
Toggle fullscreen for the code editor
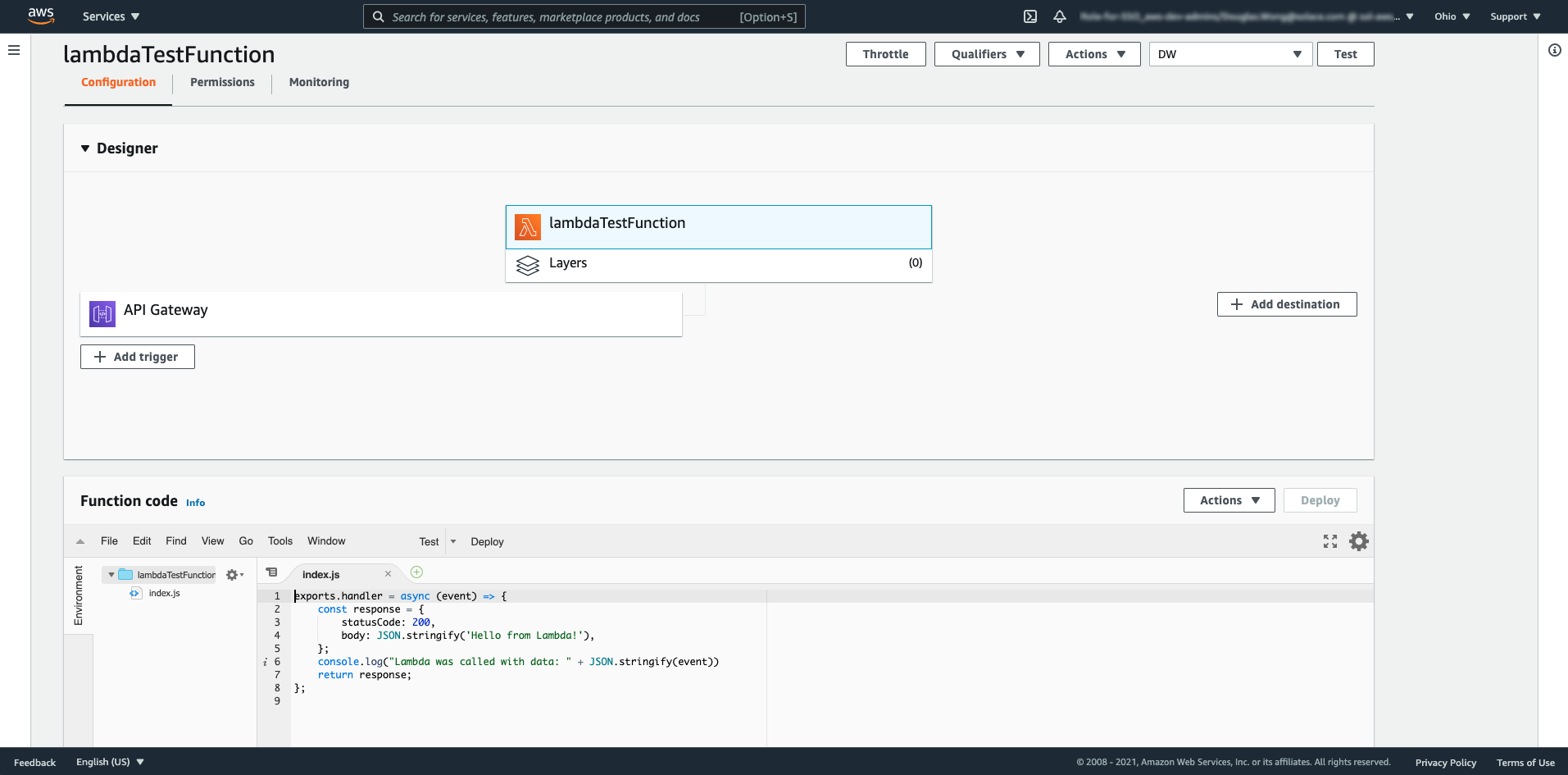coord(1329,541)
